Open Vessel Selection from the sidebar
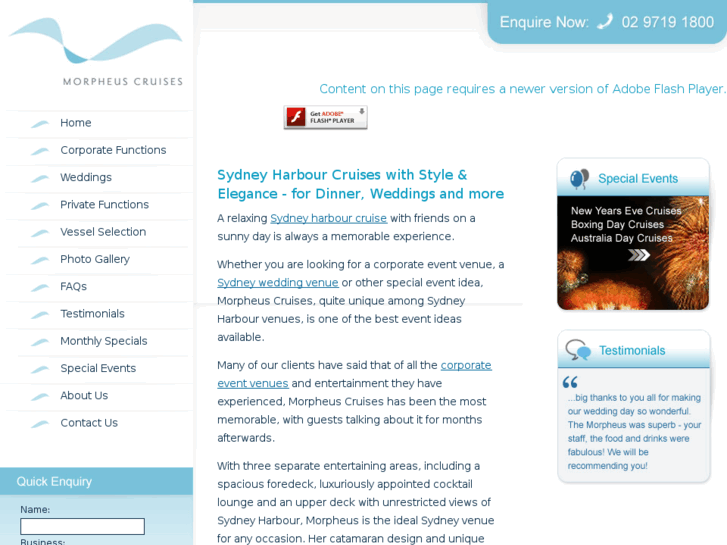 pyautogui.click(x=103, y=232)
